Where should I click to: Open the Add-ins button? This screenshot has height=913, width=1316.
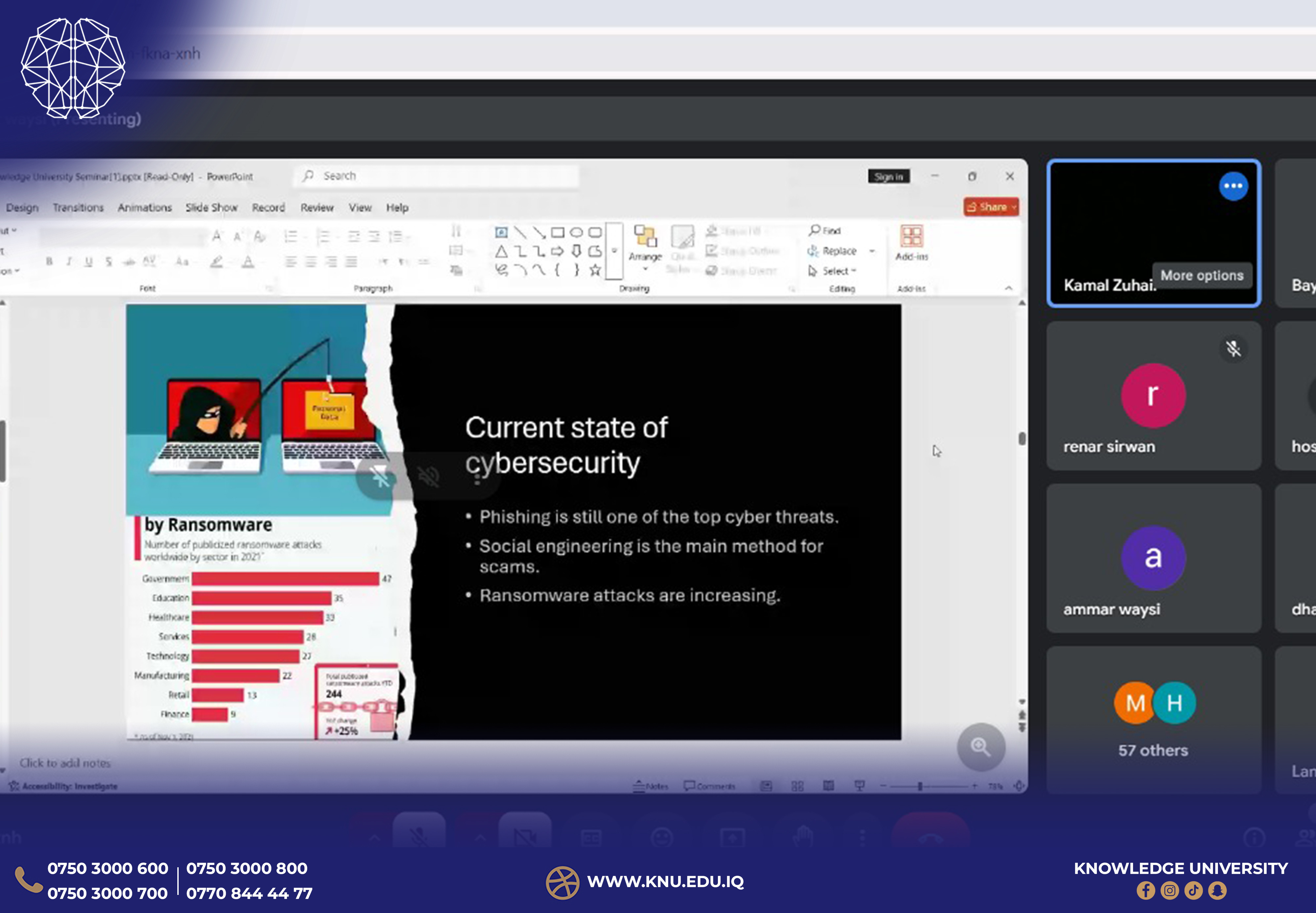(911, 243)
